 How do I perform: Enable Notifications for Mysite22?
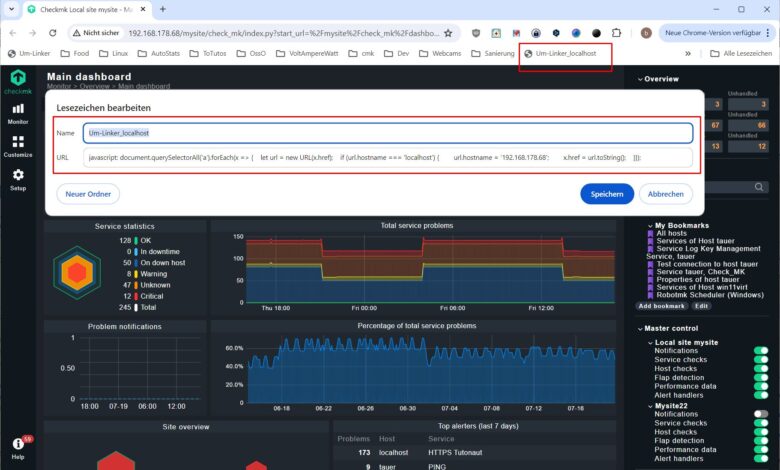(761, 414)
